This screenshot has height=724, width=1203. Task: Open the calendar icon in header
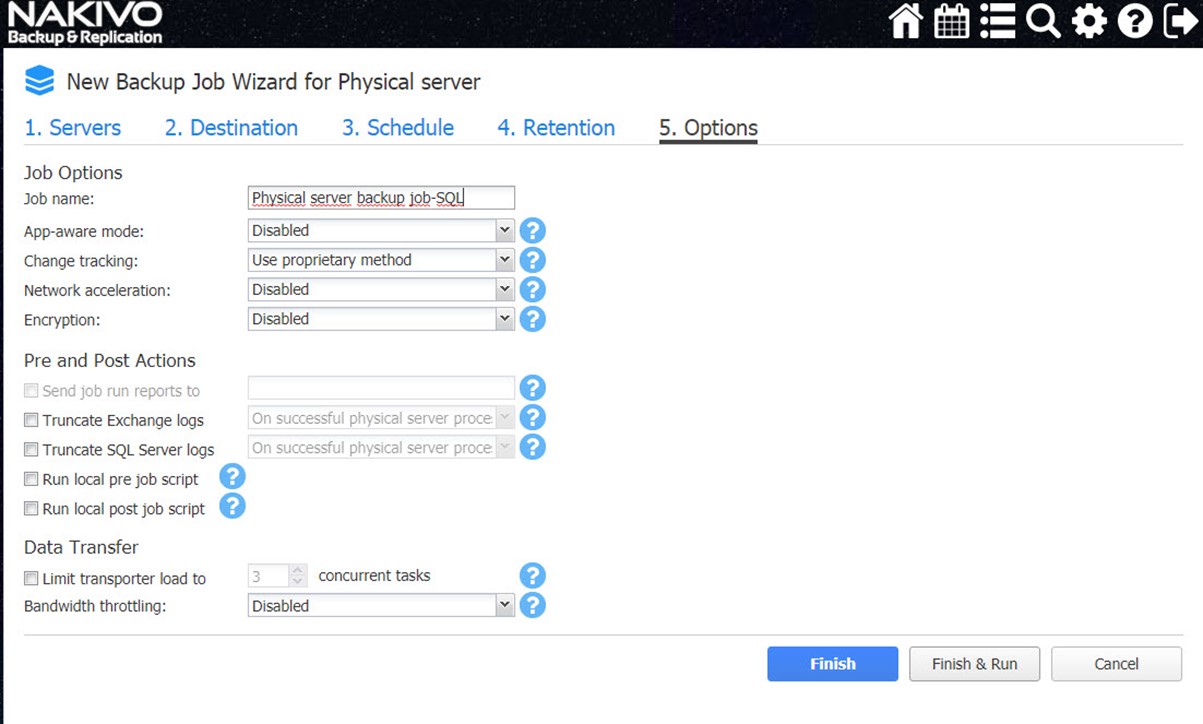(951, 22)
